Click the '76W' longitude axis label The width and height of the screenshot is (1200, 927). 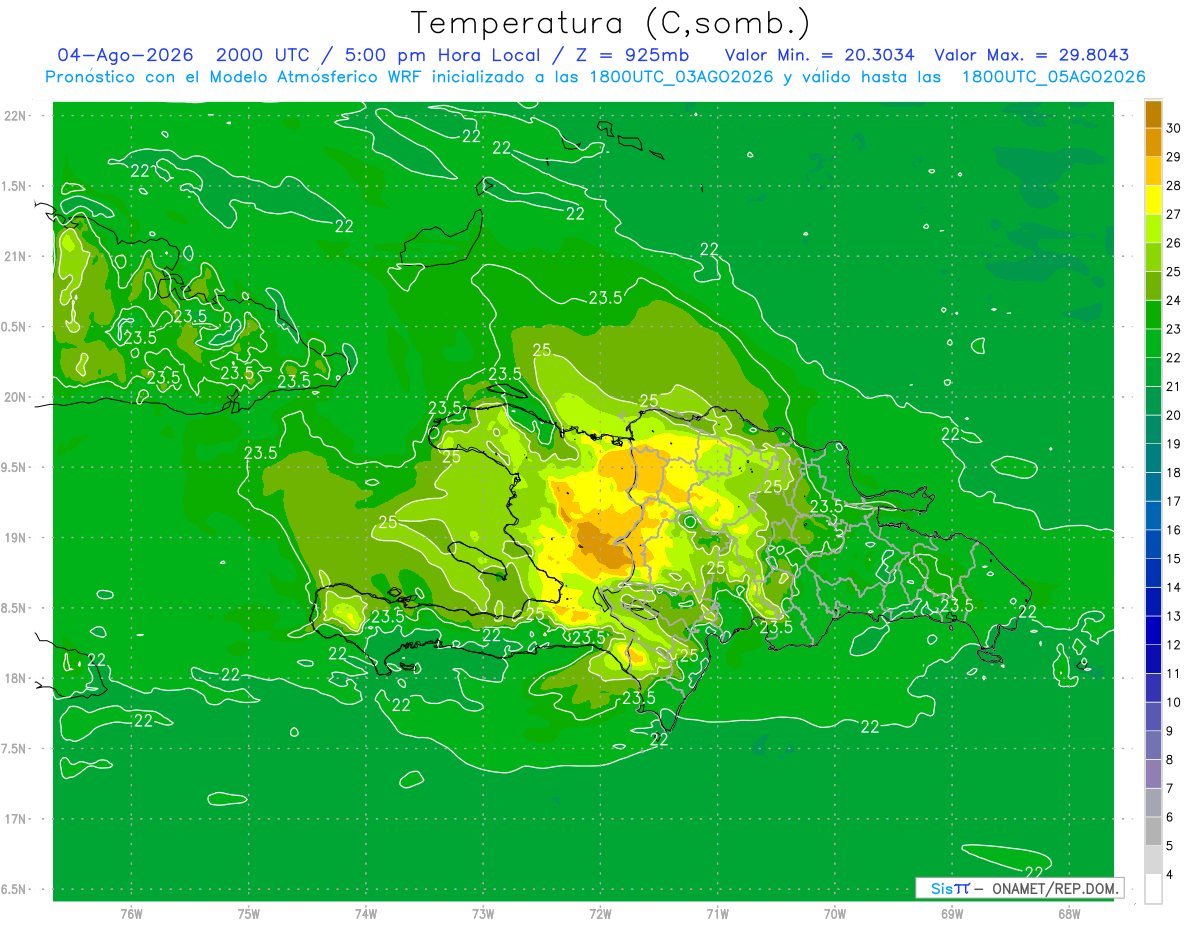pyautogui.click(x=131, y=913)
